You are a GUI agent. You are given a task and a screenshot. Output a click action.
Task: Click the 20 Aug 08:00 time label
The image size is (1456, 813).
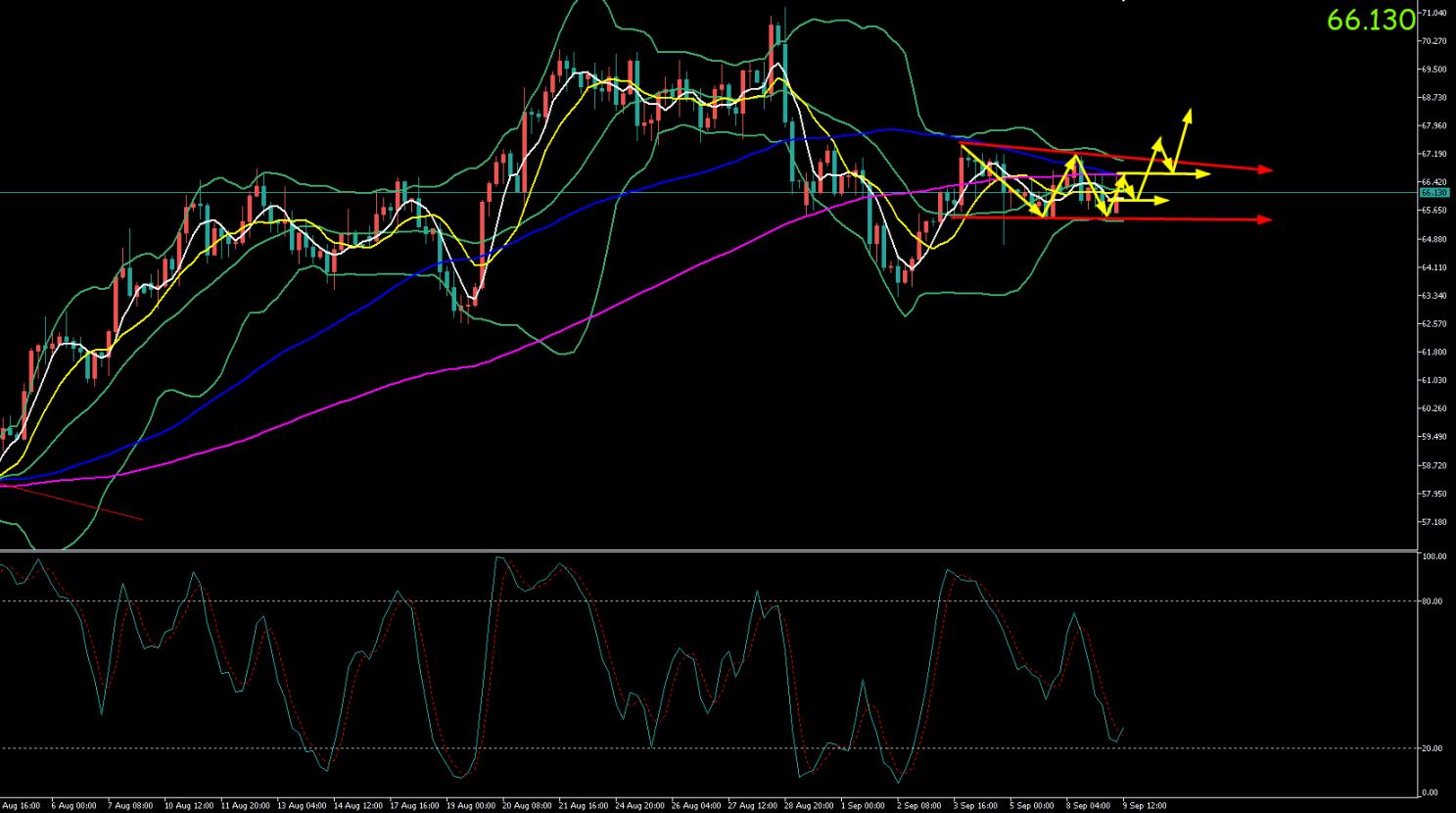[x=527, y=806]
